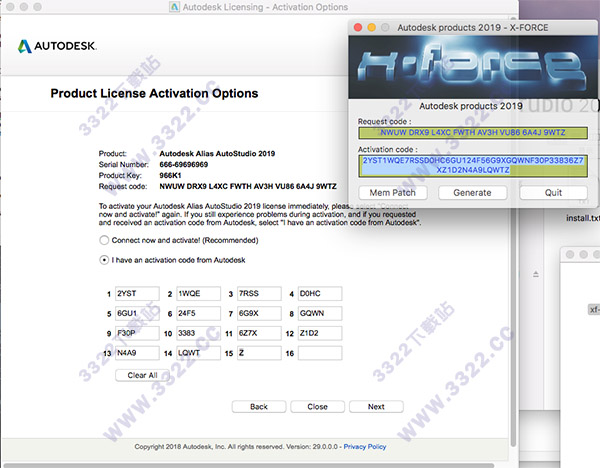Click activation code field 3 containing 7RSS
Viewport: 600px width, 468px height.
[x=259, y=294]
